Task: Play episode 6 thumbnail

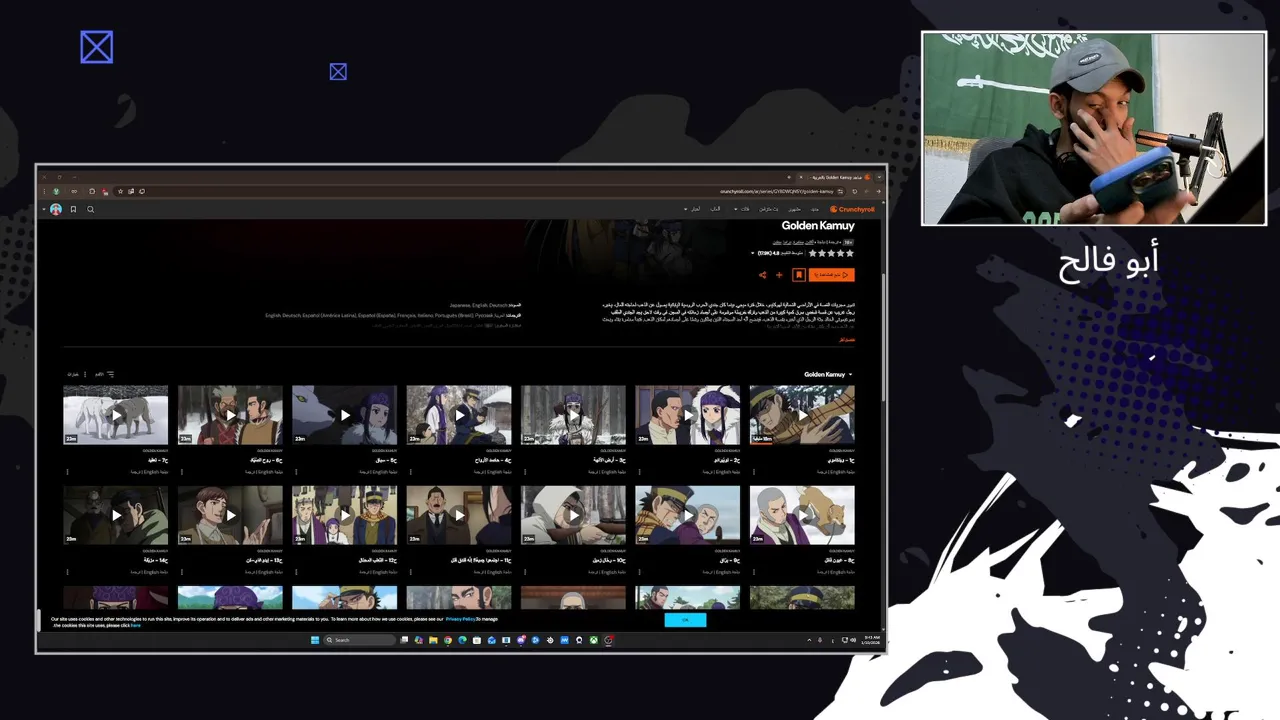Action: 230,415
